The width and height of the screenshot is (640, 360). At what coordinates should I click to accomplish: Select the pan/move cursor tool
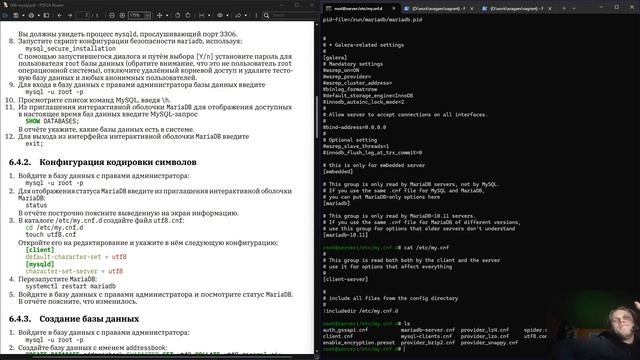pyautogui.click(x=159, y=15)
